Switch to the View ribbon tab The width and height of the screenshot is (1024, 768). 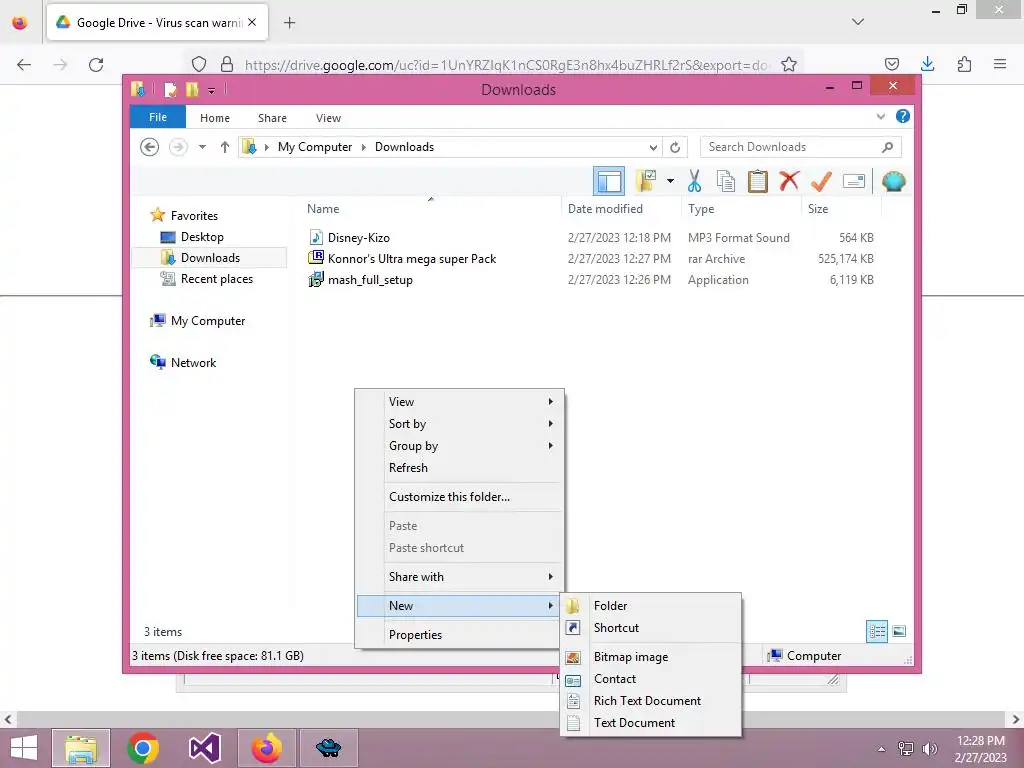(x=328, y=118)
